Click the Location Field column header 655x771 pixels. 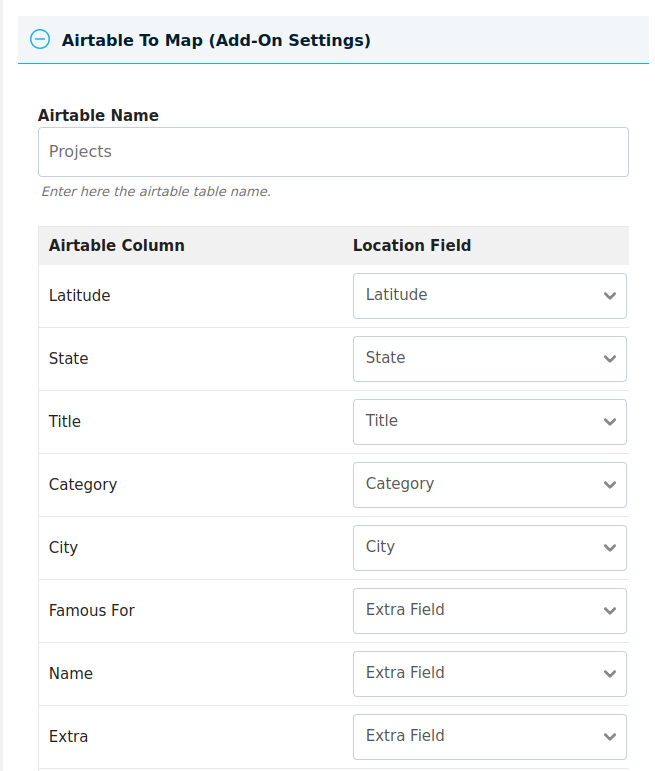point(412,245)
